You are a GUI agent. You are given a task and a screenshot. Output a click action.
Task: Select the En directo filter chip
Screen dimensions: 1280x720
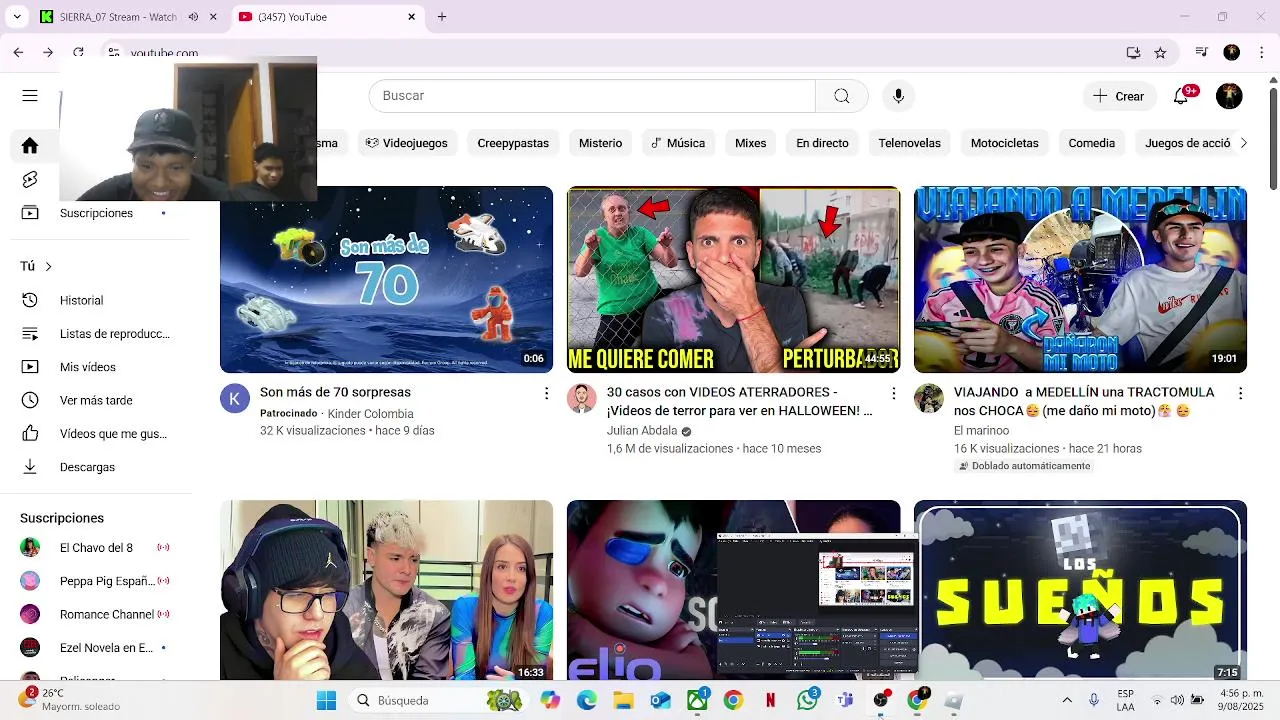point(822,143)
